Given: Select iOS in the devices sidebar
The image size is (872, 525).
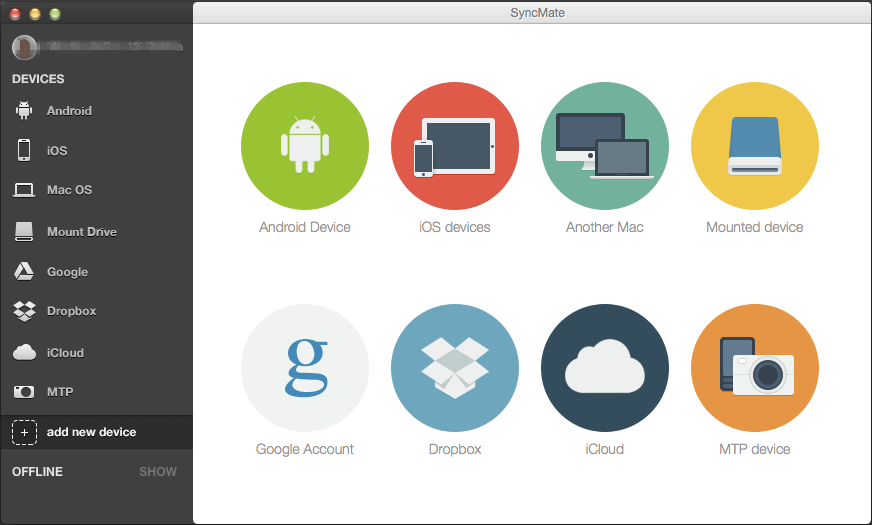Looking at the screenshot, I should (57, 151).
